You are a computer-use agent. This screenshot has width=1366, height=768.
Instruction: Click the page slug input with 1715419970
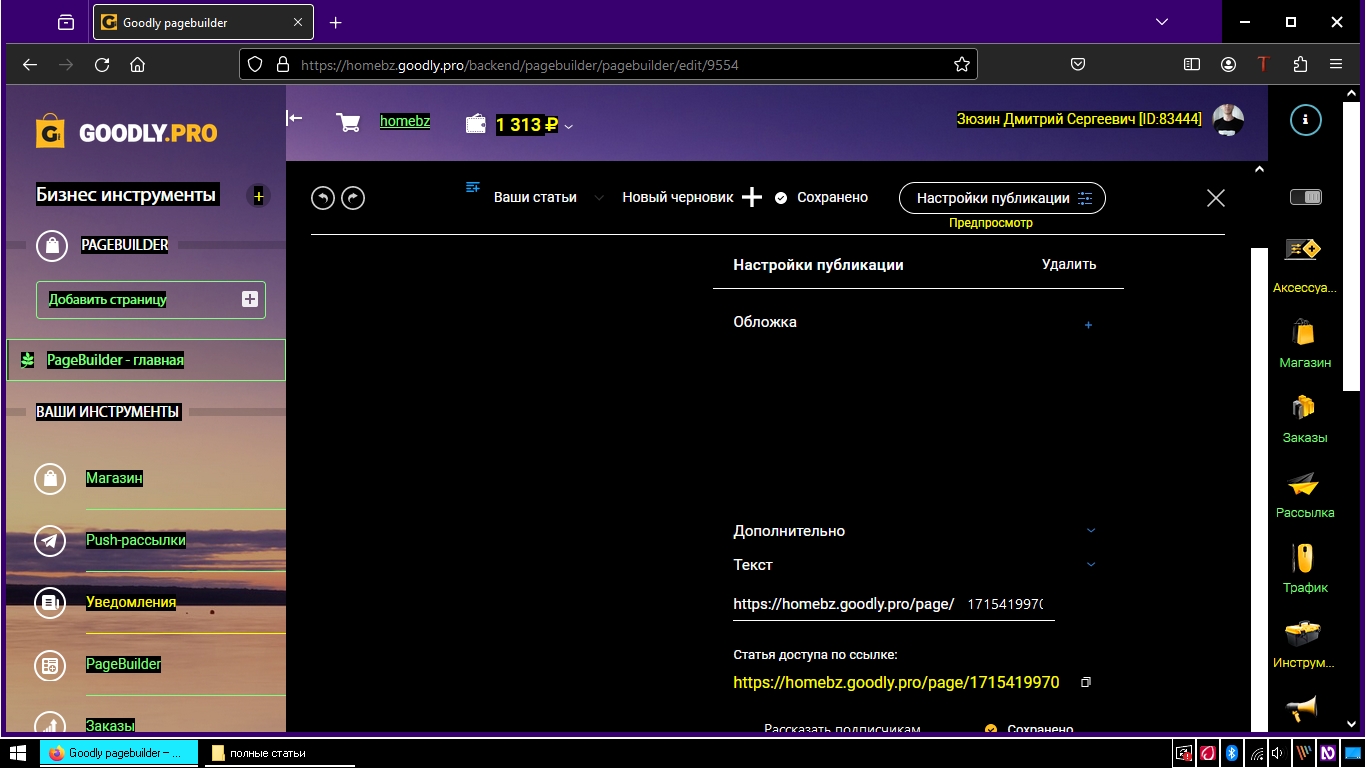pyautogui.click(x=1005, y=605)
